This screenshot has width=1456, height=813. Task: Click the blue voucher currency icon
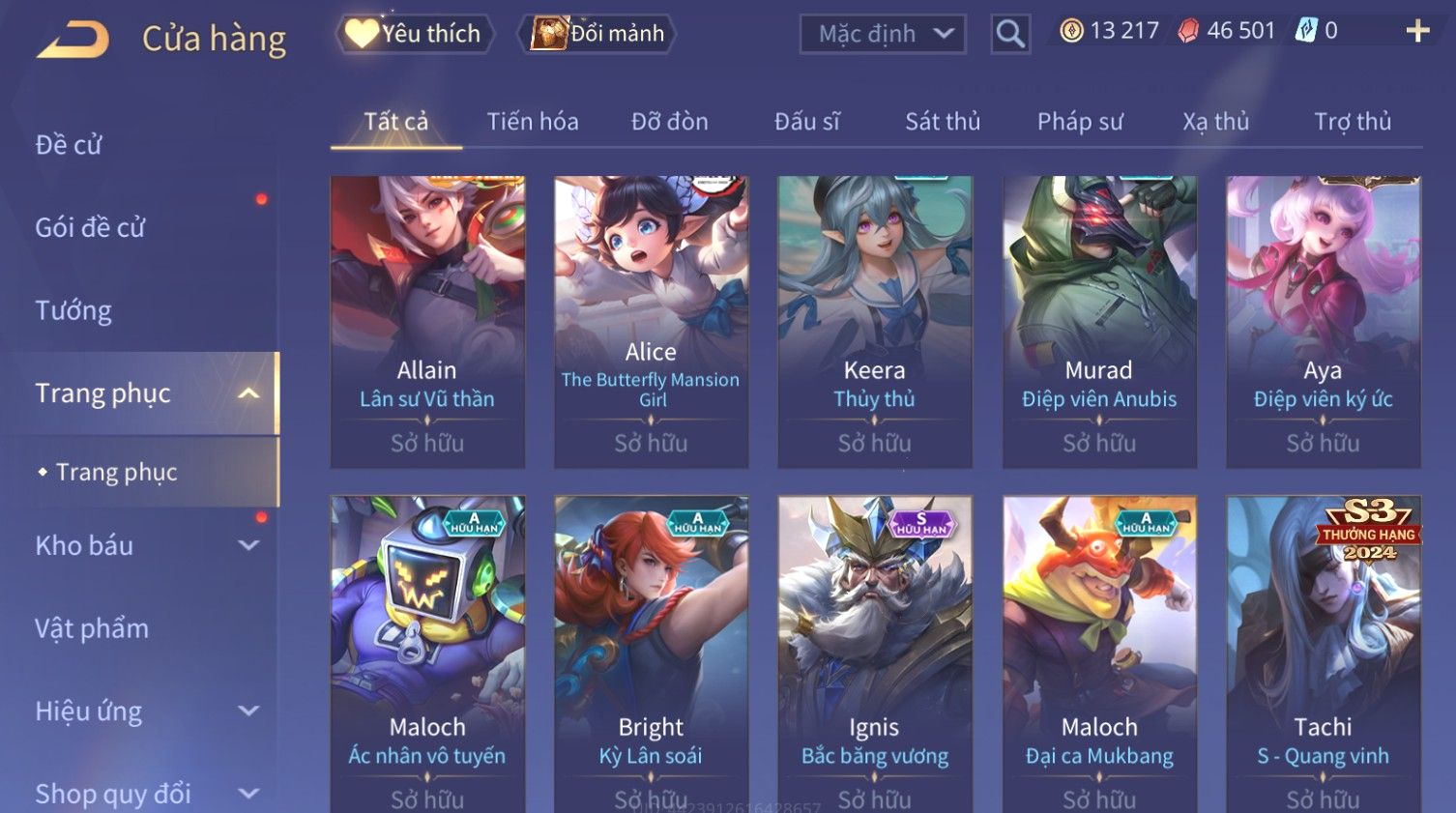(1306, 31)
